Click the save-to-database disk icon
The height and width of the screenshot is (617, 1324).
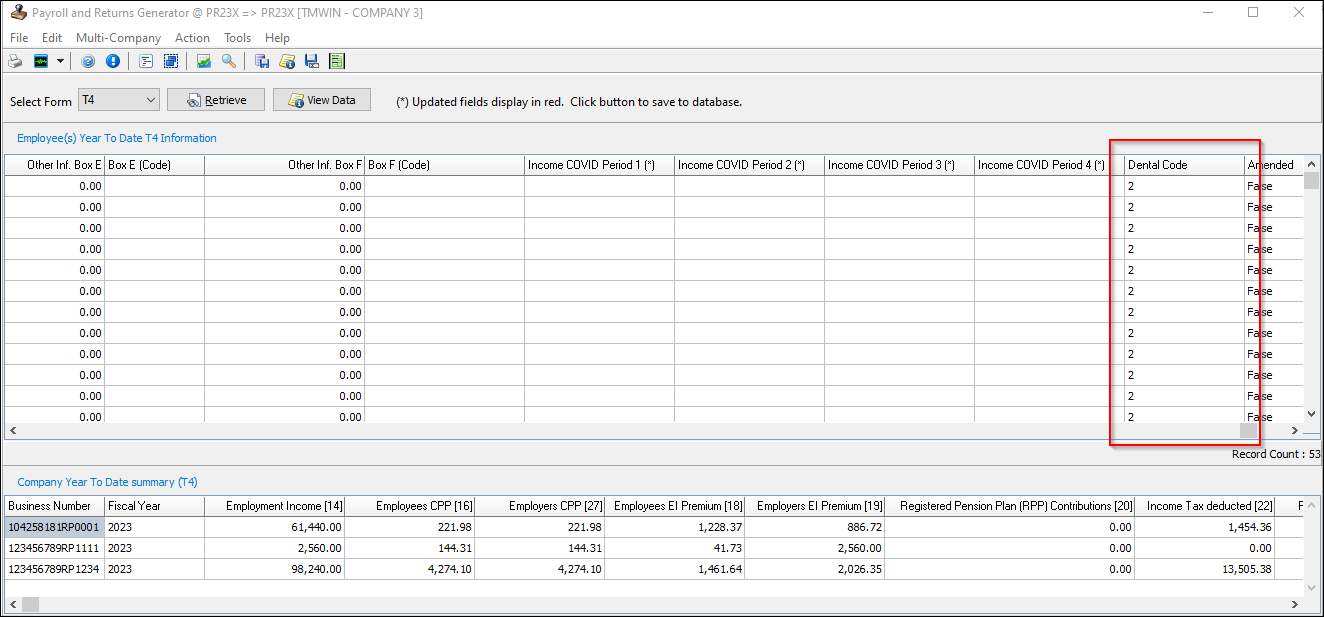coord(311,60)
